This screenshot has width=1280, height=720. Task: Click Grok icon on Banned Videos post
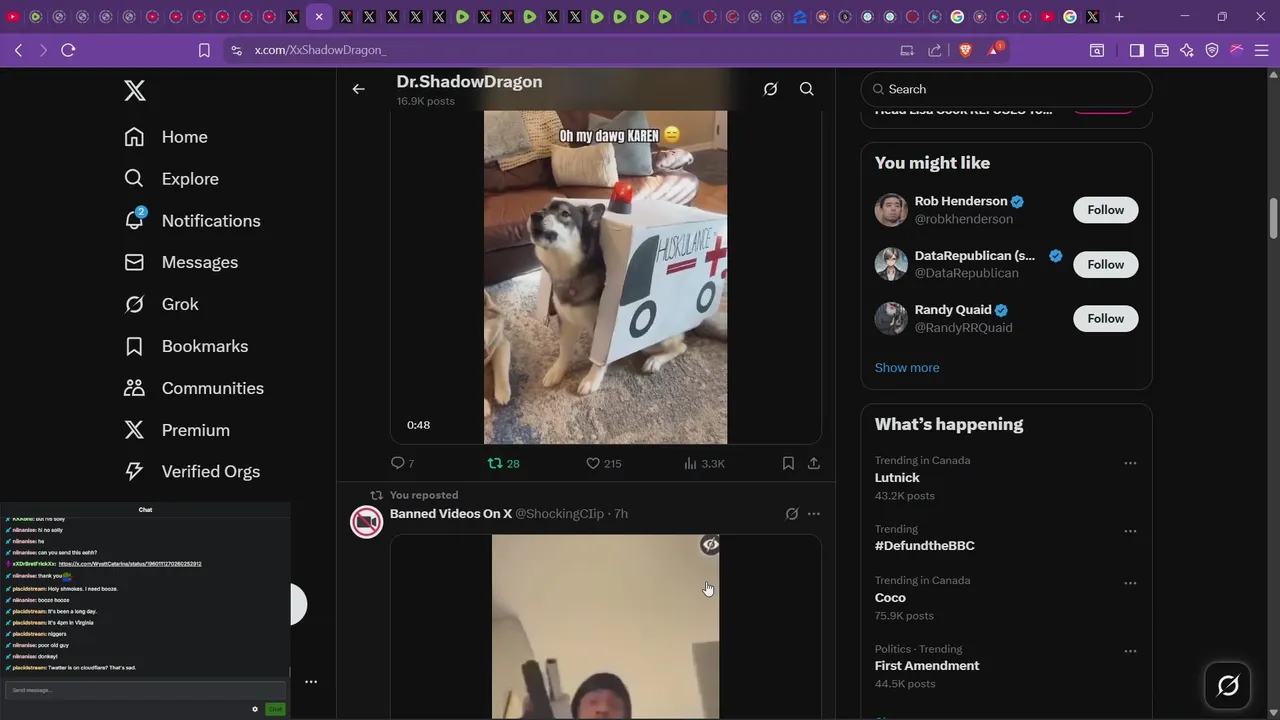pos(792,514)
